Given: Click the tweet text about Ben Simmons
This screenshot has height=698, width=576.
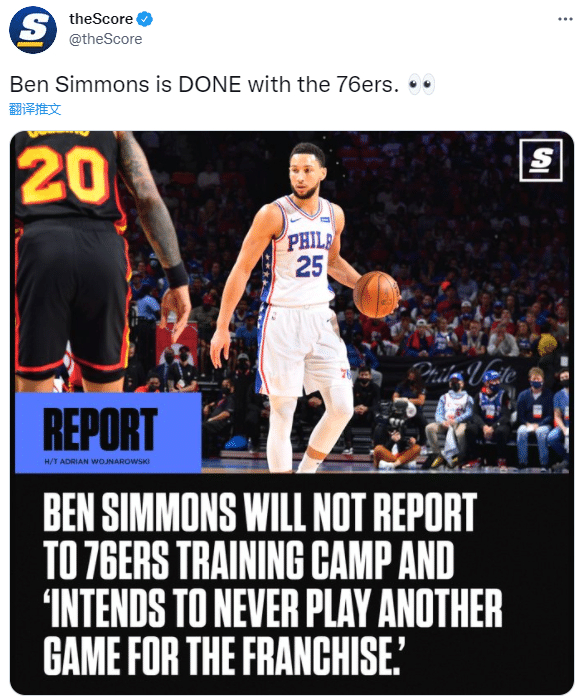Looking at the screenshot, I should [204, 85].
